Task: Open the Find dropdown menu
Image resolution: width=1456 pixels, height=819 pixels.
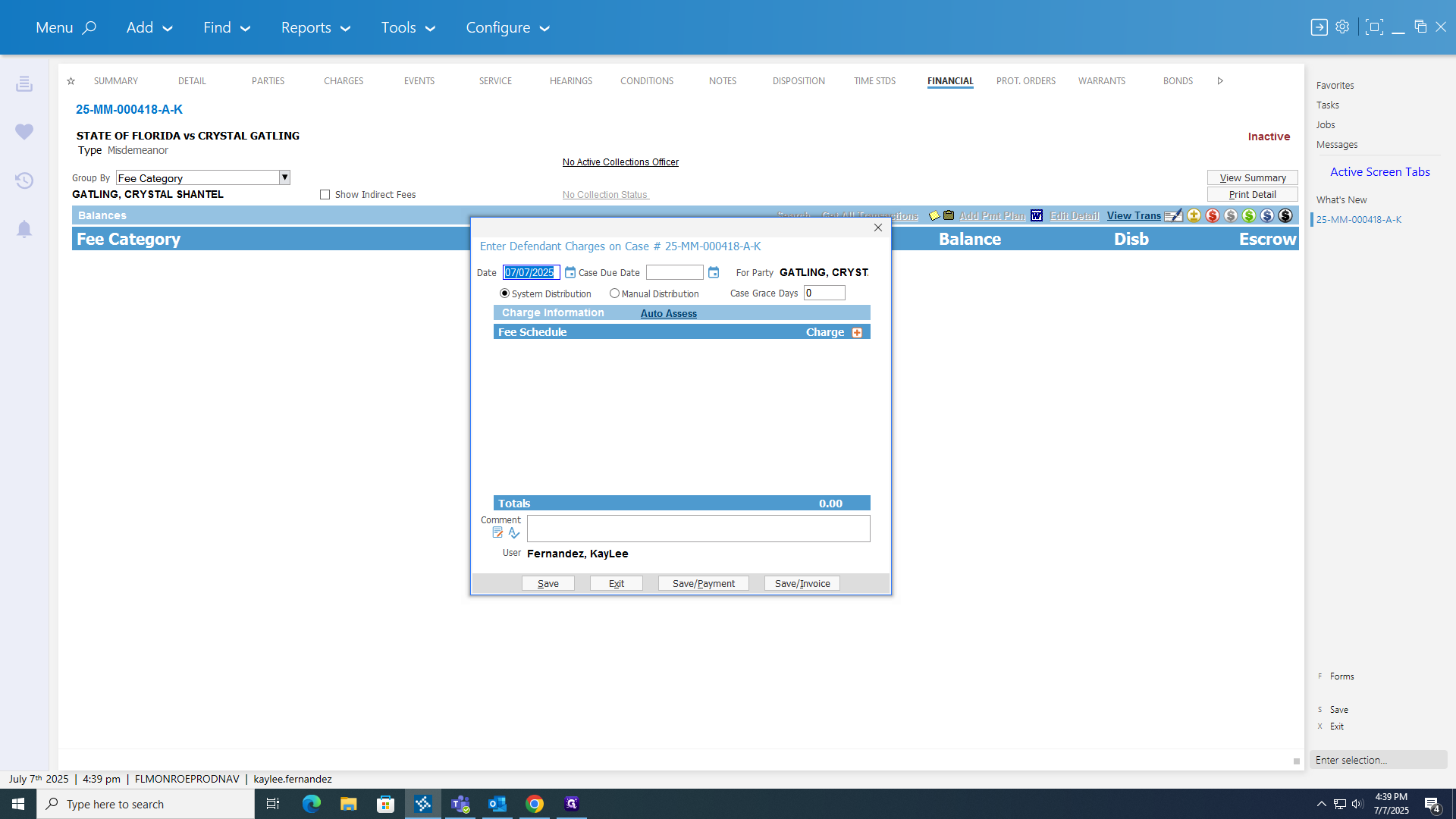Action: (227, 27)
